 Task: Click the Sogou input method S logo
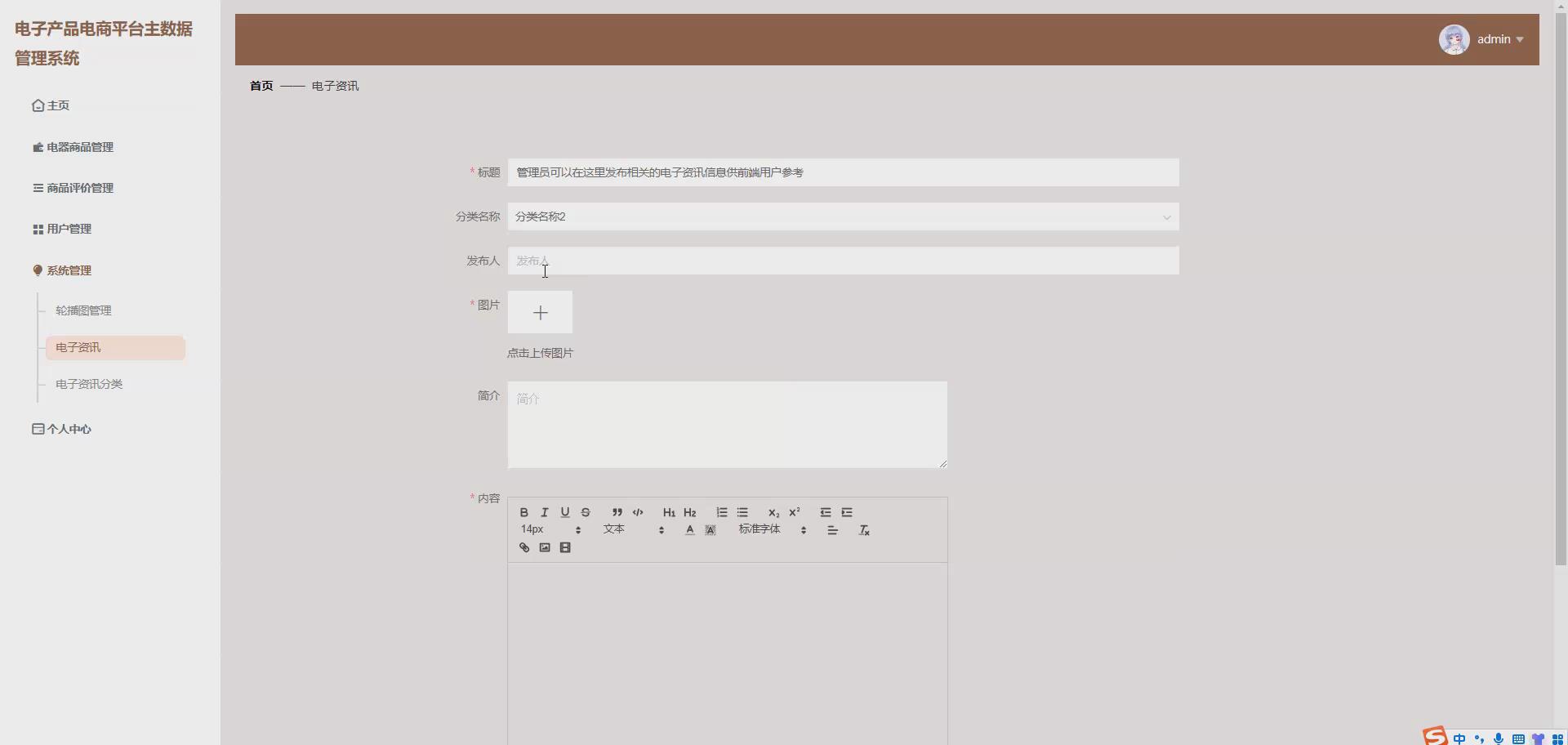pyautogui.click(x=1435, y=736)
